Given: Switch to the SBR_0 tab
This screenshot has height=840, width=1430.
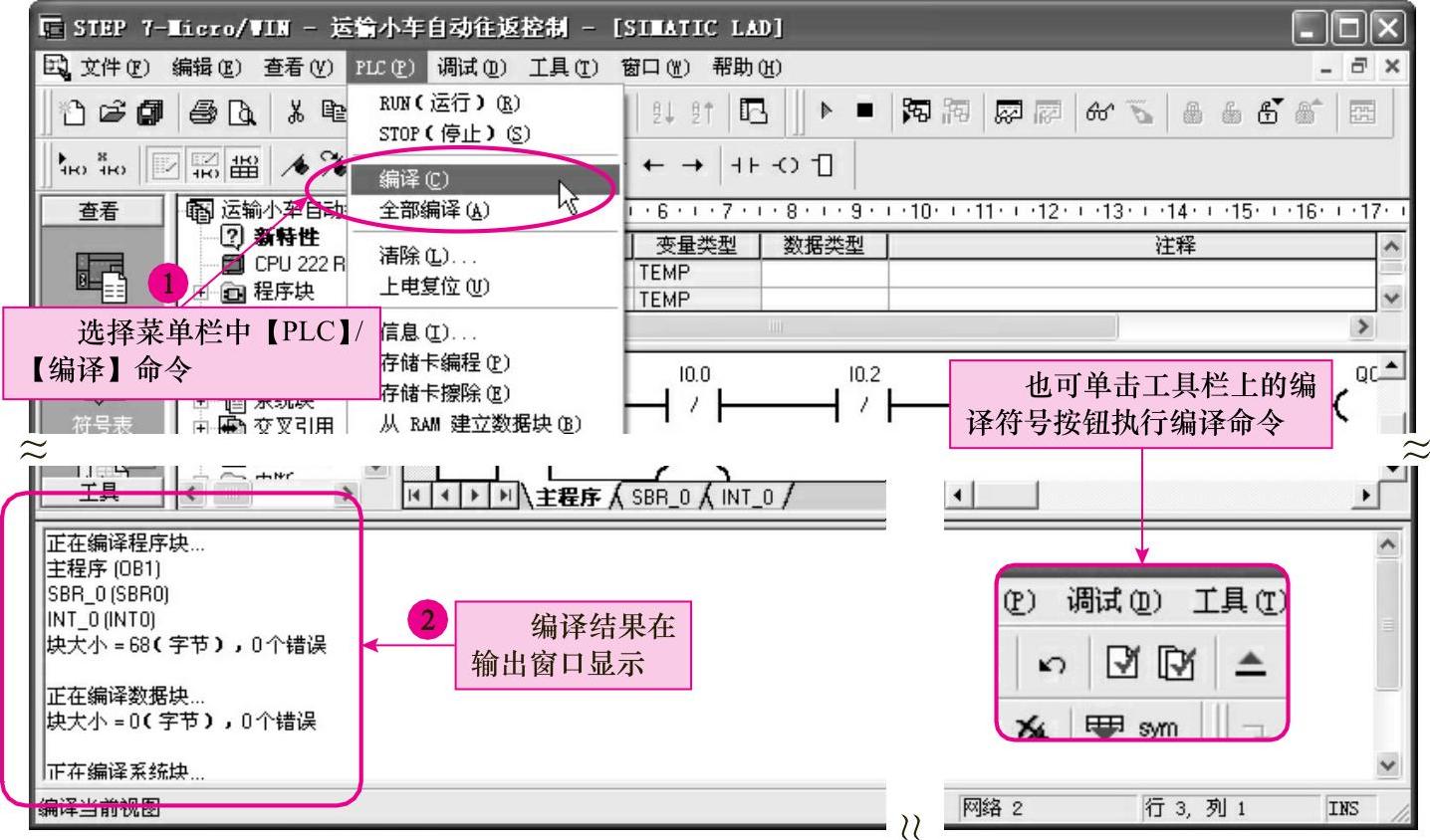Looking at the screenshot, I should click(662, 496).
